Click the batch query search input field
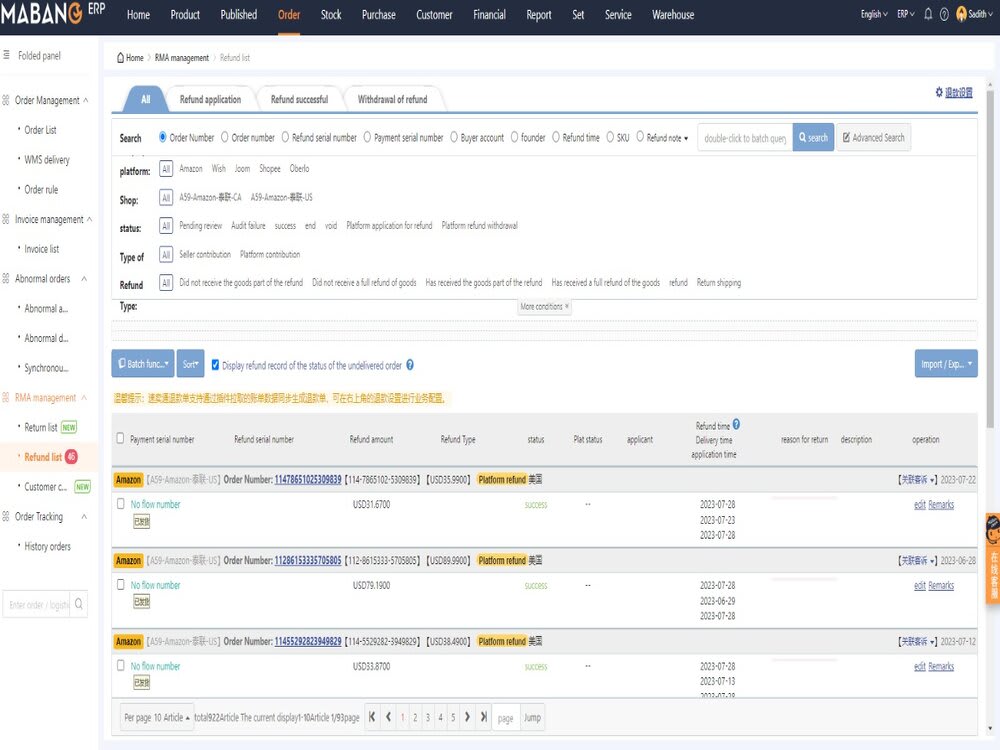 tap(745, 138)
